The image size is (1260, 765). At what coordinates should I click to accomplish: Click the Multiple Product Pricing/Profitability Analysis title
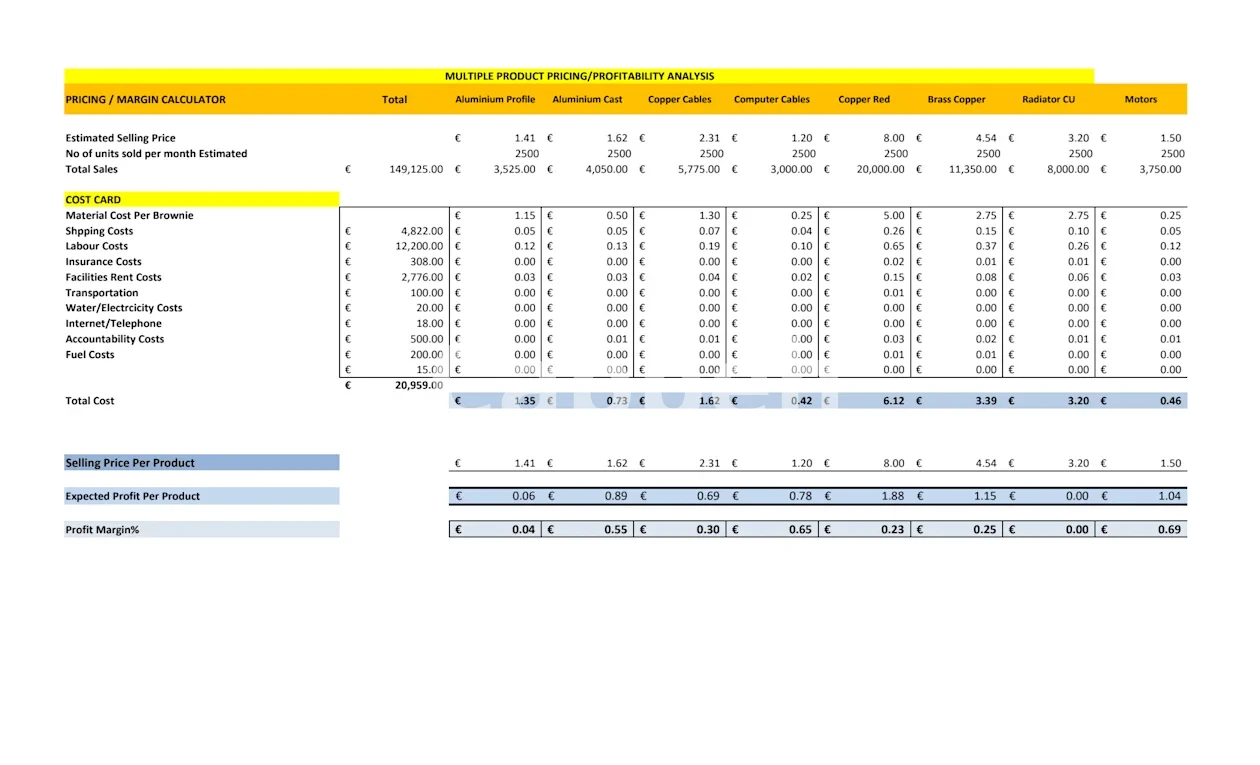[579, 76]
